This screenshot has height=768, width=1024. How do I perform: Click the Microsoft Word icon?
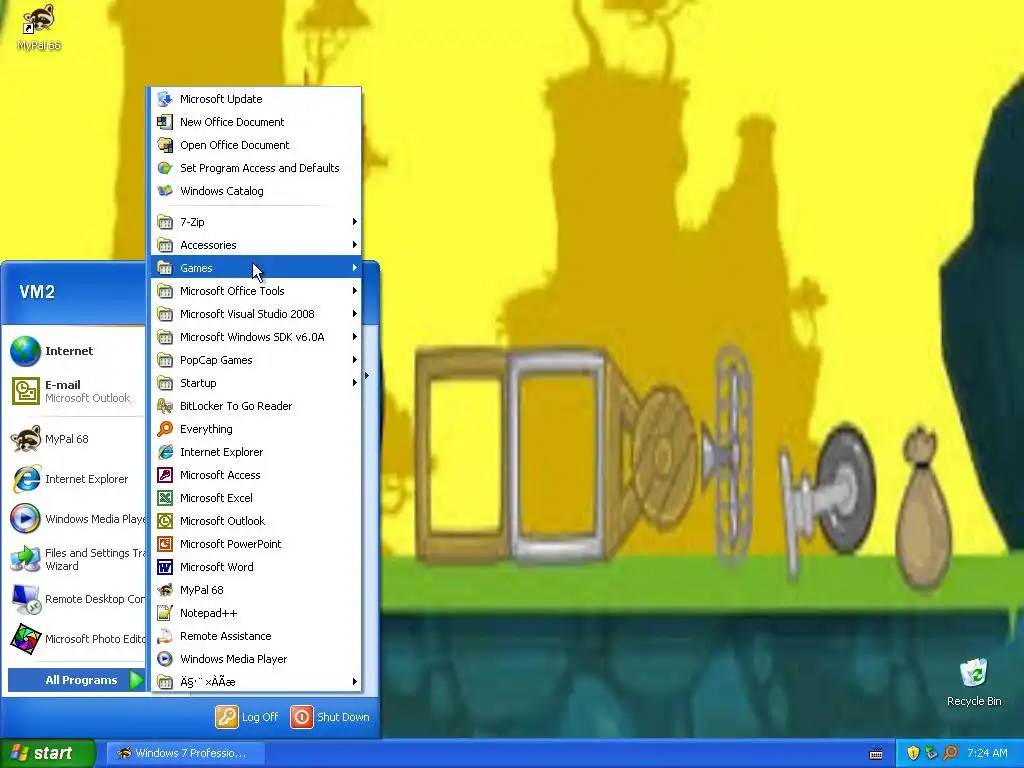coord(165,567)
